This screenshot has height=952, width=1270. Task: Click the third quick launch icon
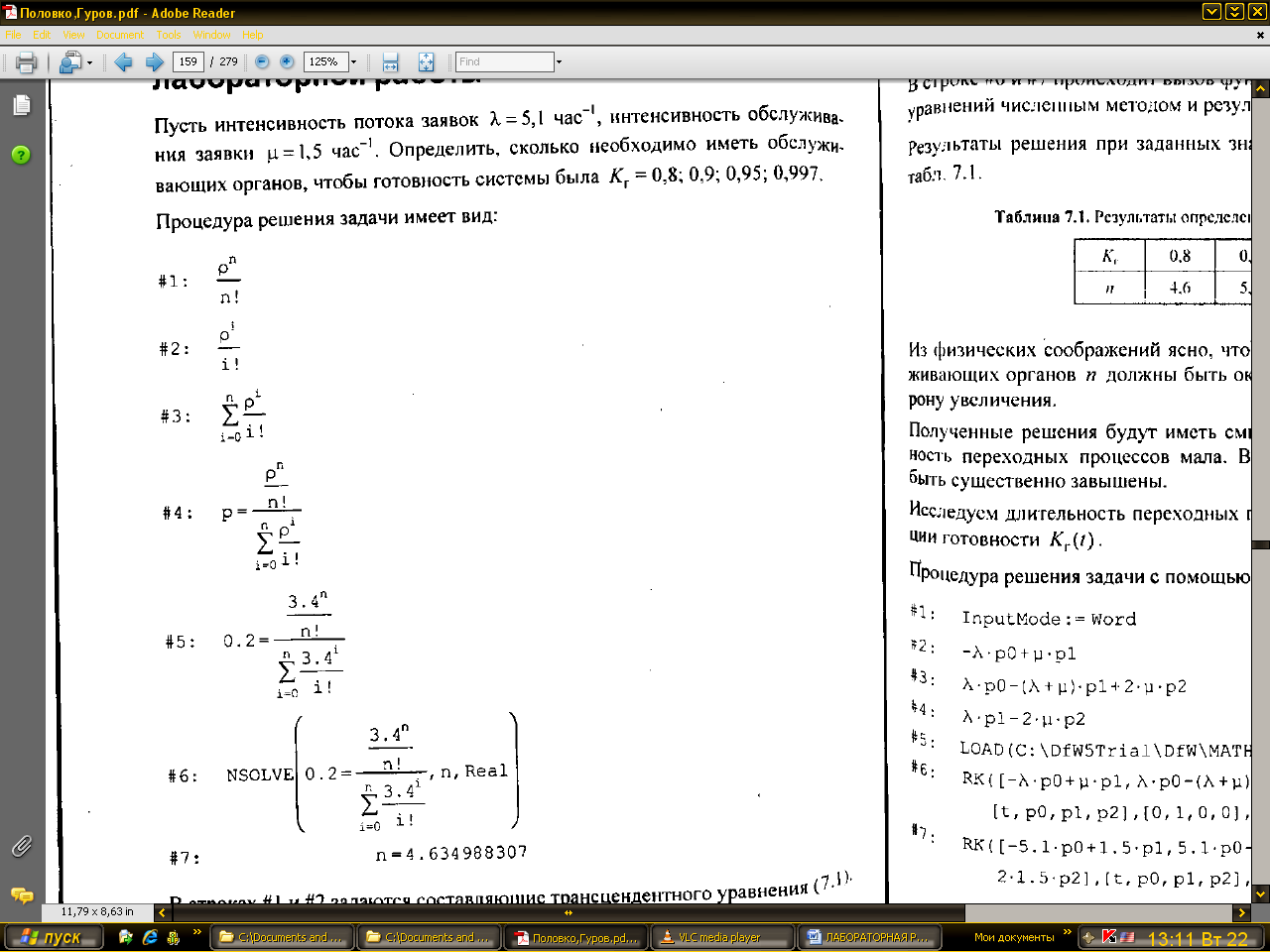[174, 937]
